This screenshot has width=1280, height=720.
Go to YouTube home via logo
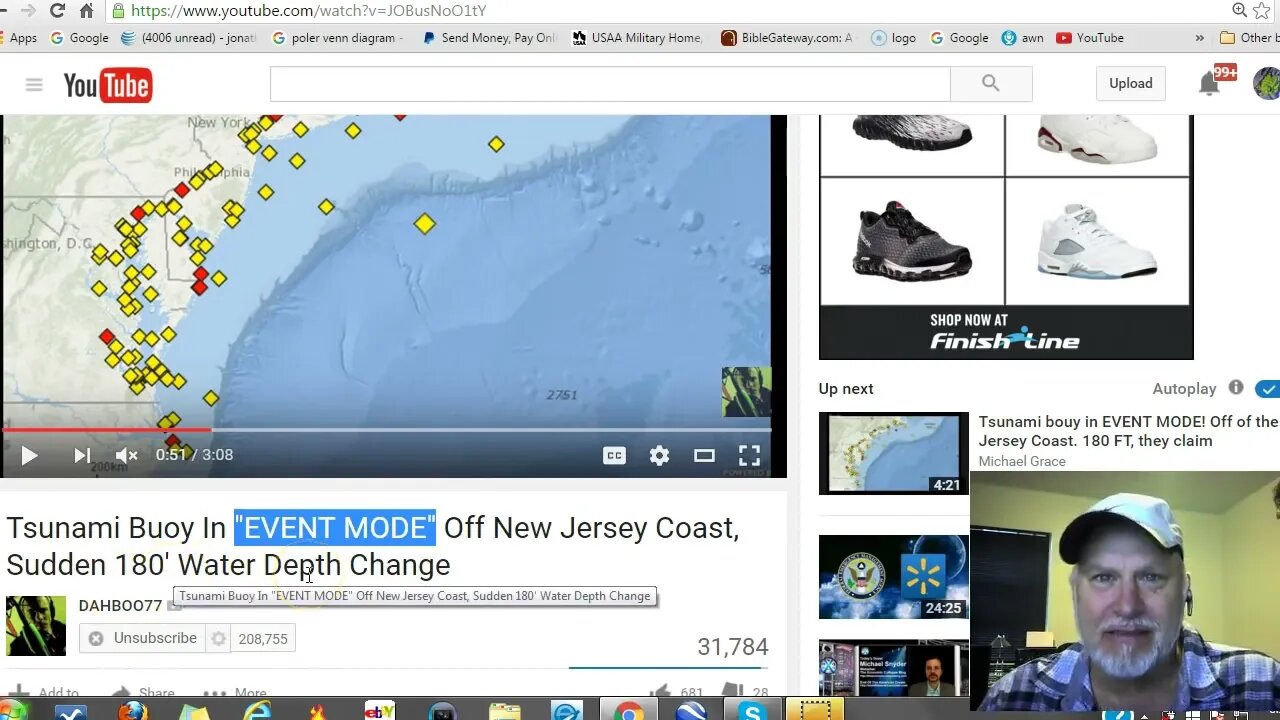click(107, 85)
